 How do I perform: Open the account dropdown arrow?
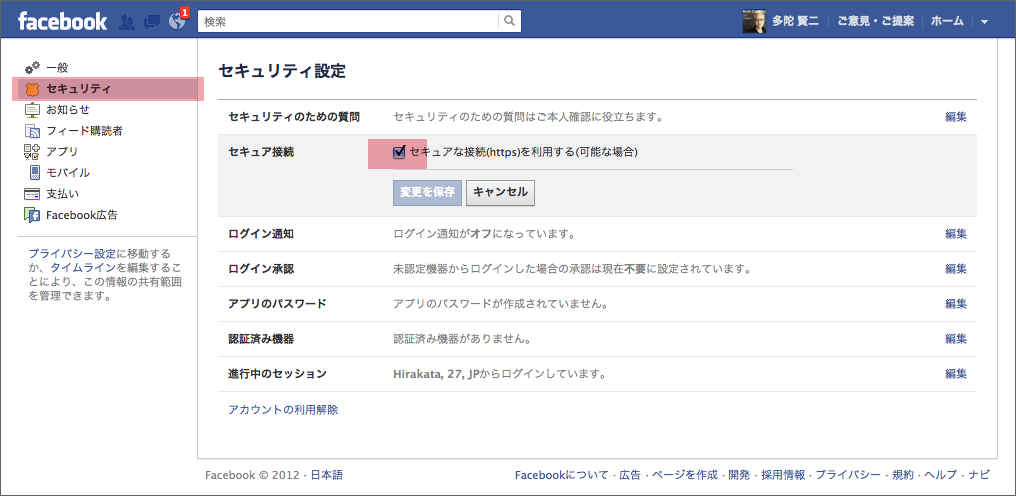984,22
